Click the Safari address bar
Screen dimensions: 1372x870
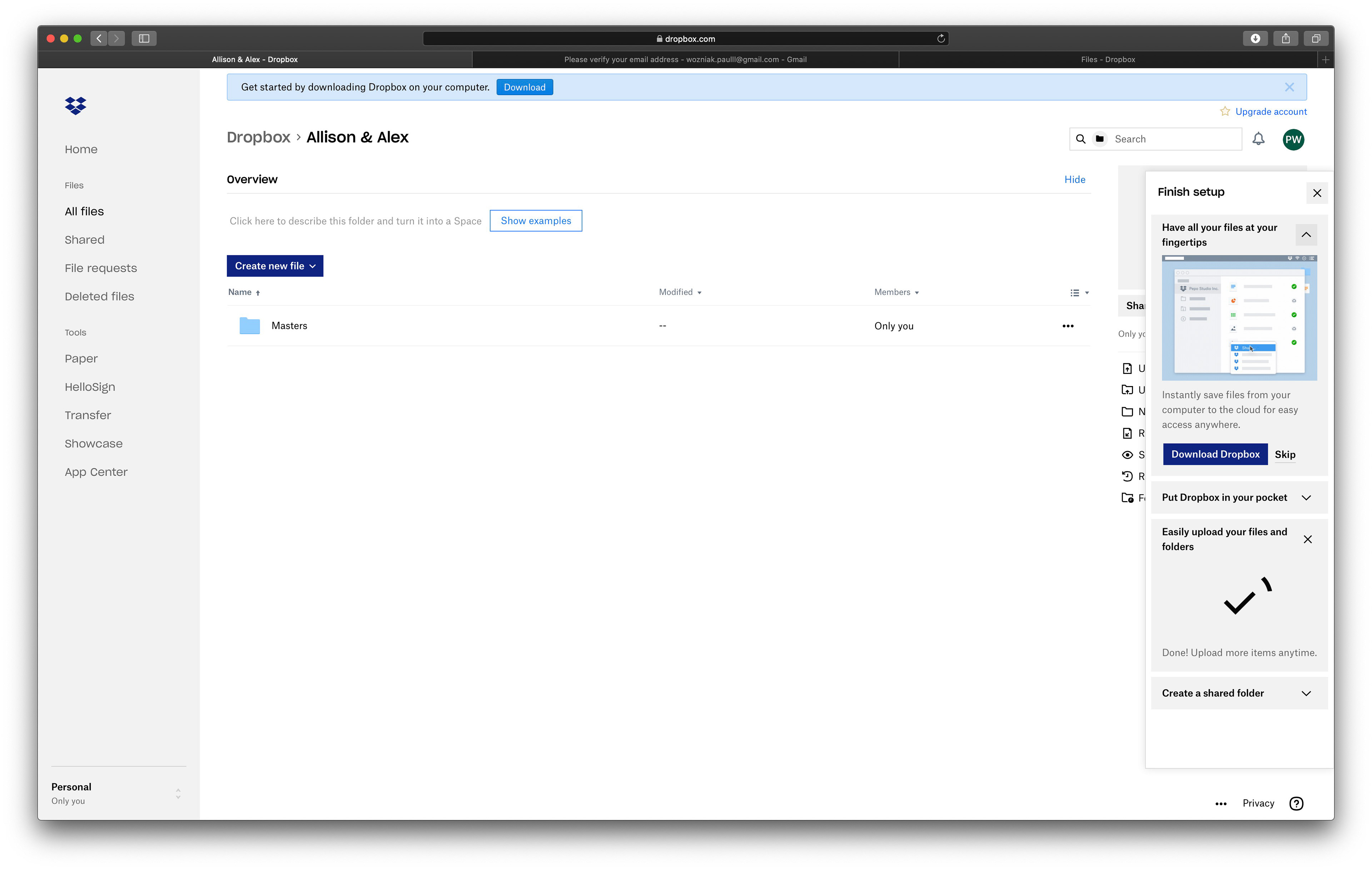(x=685, y=39)
